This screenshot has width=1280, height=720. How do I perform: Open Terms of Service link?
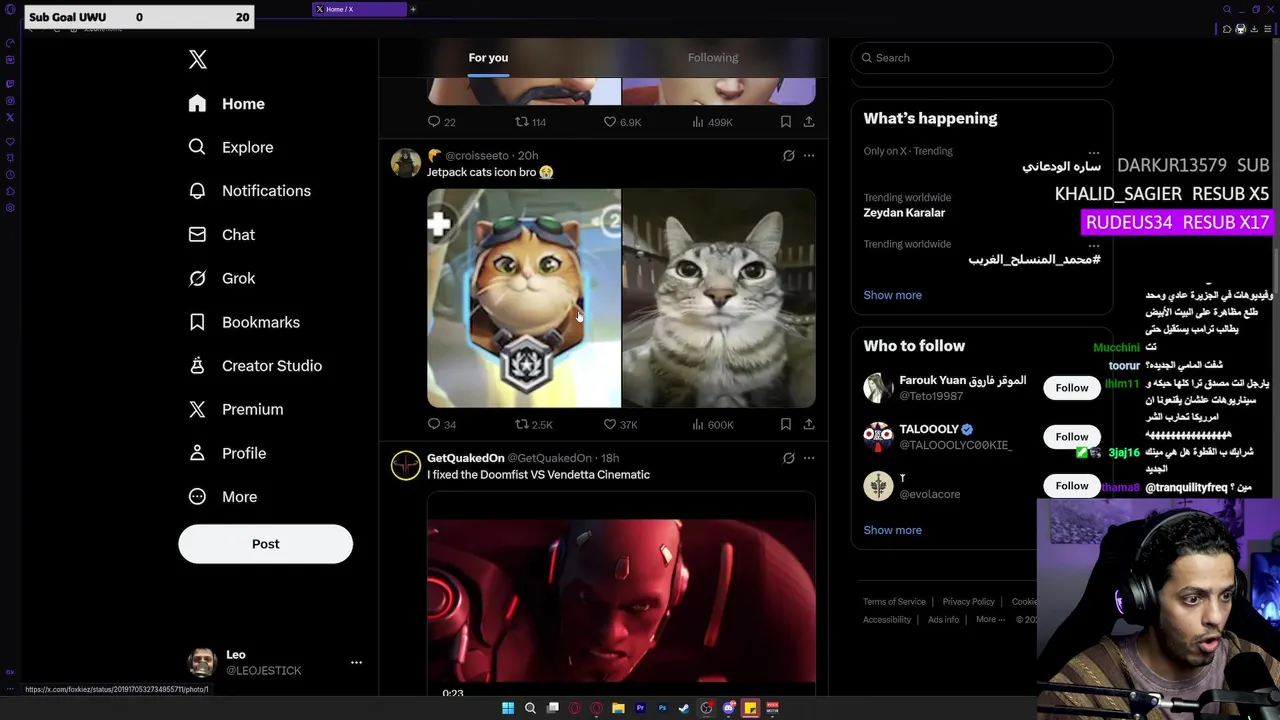894,602
